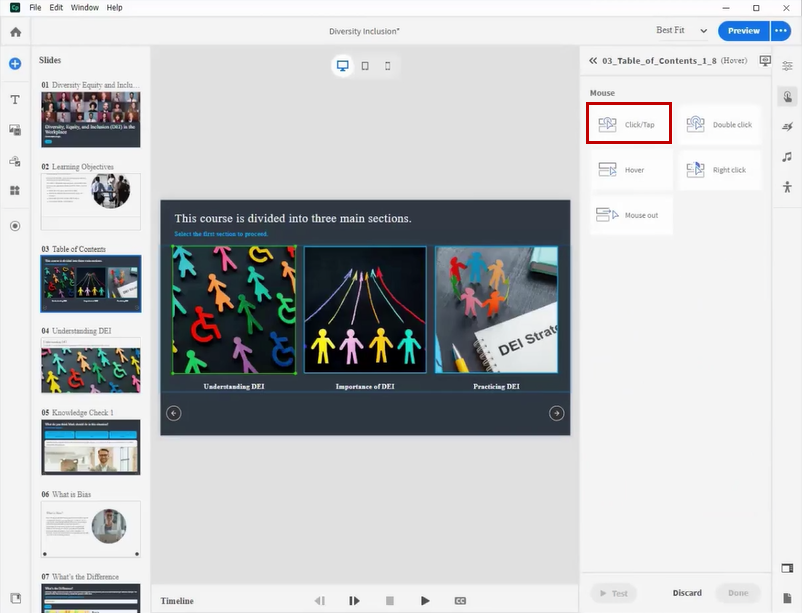Open the Interactive components icon
Viewport: 802px width, 613px height.
15,161
